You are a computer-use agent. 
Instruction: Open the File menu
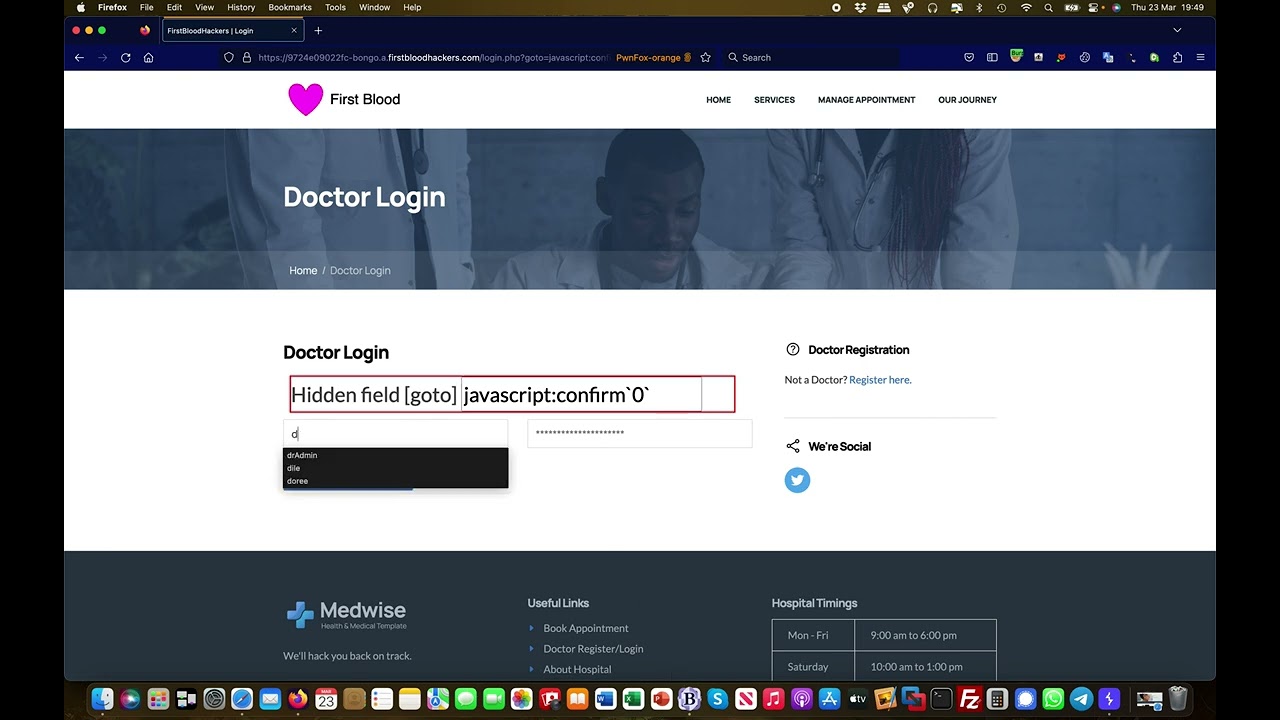pyautogui.click(x=146, y=7)
